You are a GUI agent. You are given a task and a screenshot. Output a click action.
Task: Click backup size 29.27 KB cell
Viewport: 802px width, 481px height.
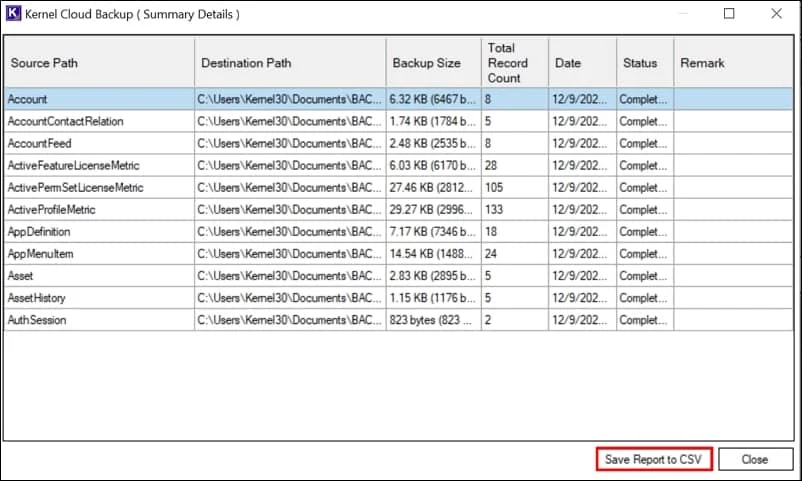(x=434, y=209)
